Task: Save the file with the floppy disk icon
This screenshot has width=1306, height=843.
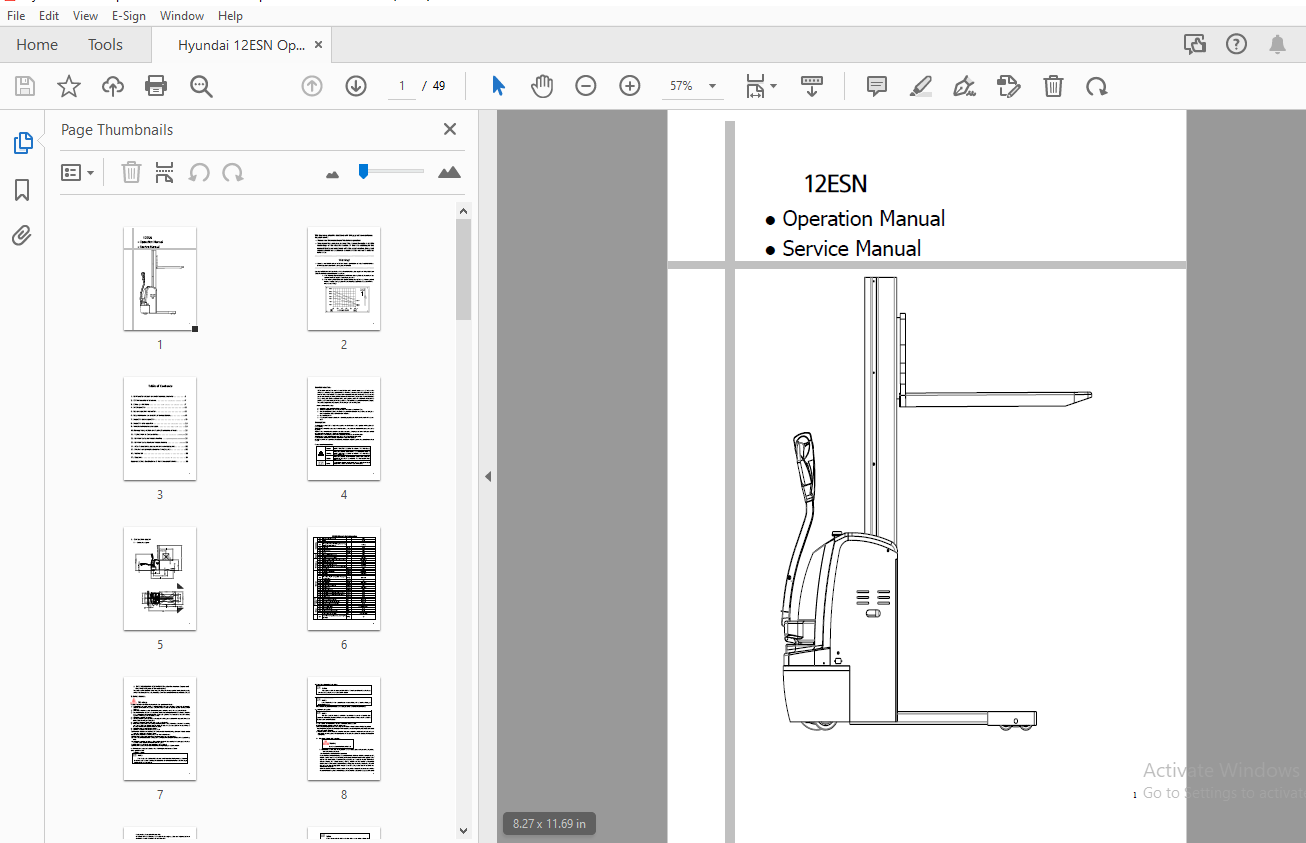Action: pos(25,86)
